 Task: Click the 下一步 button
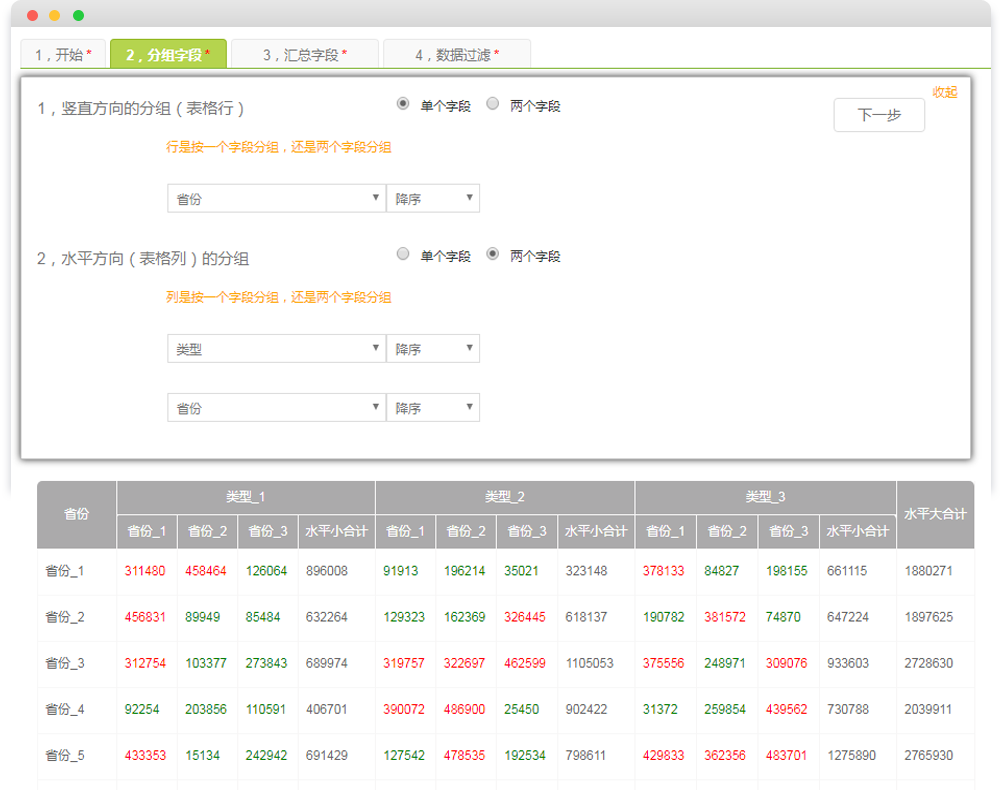pyautogui.click(x=878, y=115)
